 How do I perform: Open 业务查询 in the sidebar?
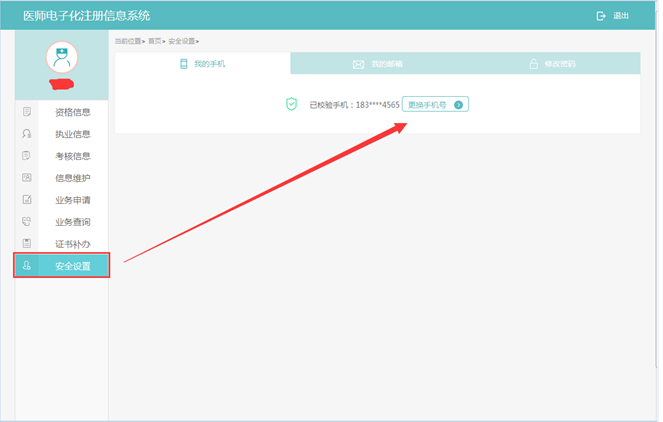pyautogui.click(x=72, y=222)
